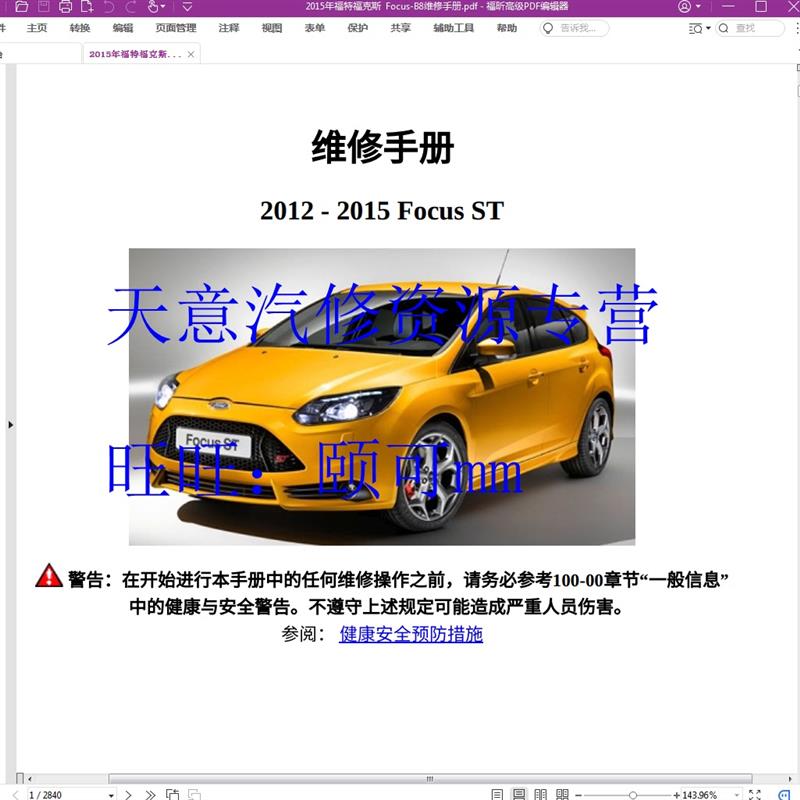
Task: Expand the left navigation panel arrow
Action: tap(11, 424)
